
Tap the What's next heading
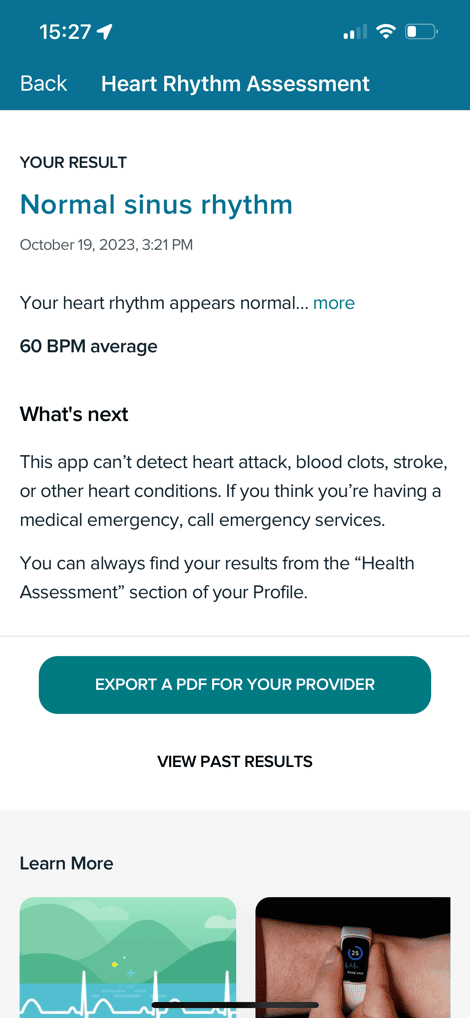[x=74, y=414]
